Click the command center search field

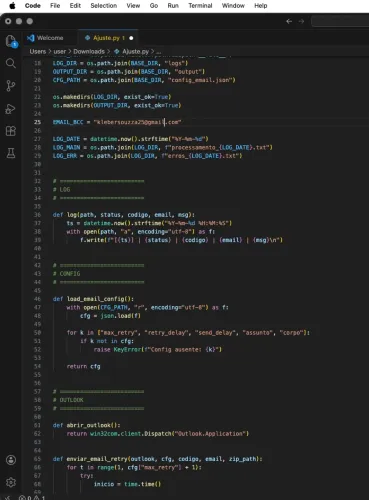pyautogui.click(x=340, y=21)
